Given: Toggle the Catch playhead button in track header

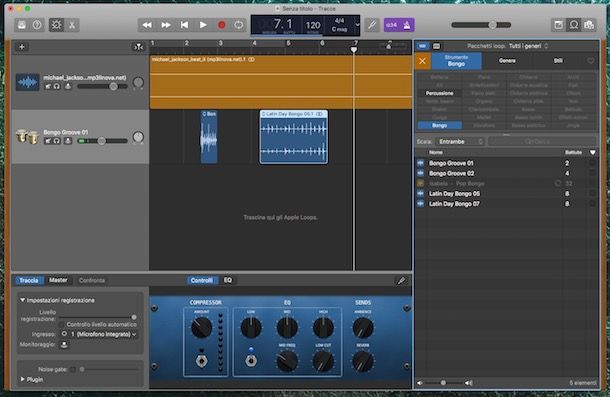Looking at the screenshot, I should coord(138,47).
